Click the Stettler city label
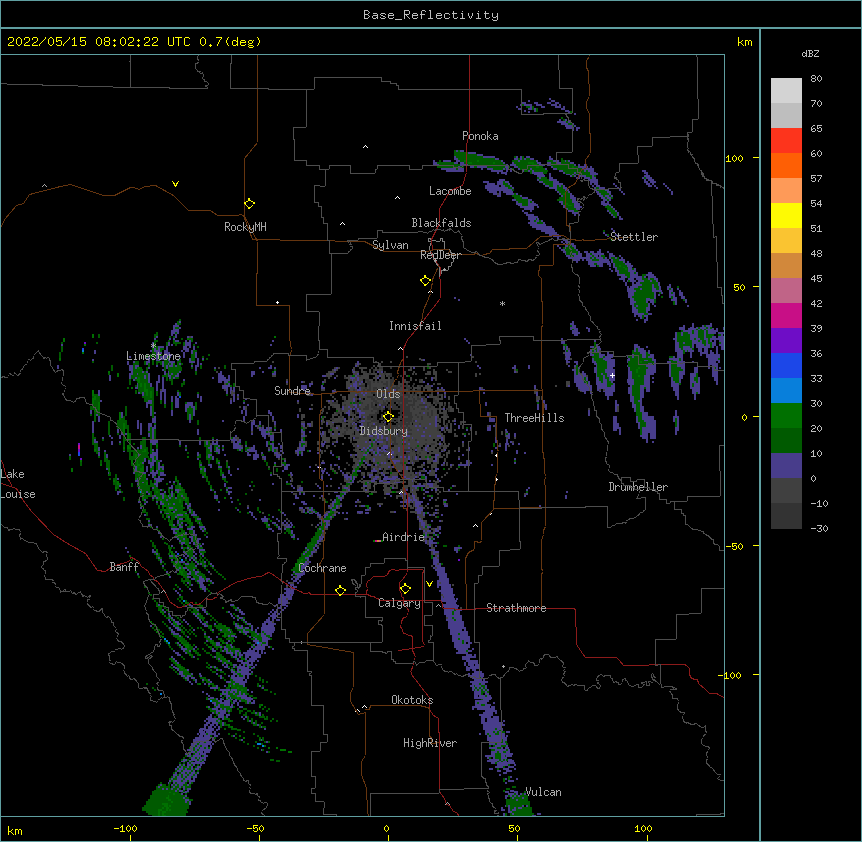Screen dimensions: 862x842 pos(634,237)
